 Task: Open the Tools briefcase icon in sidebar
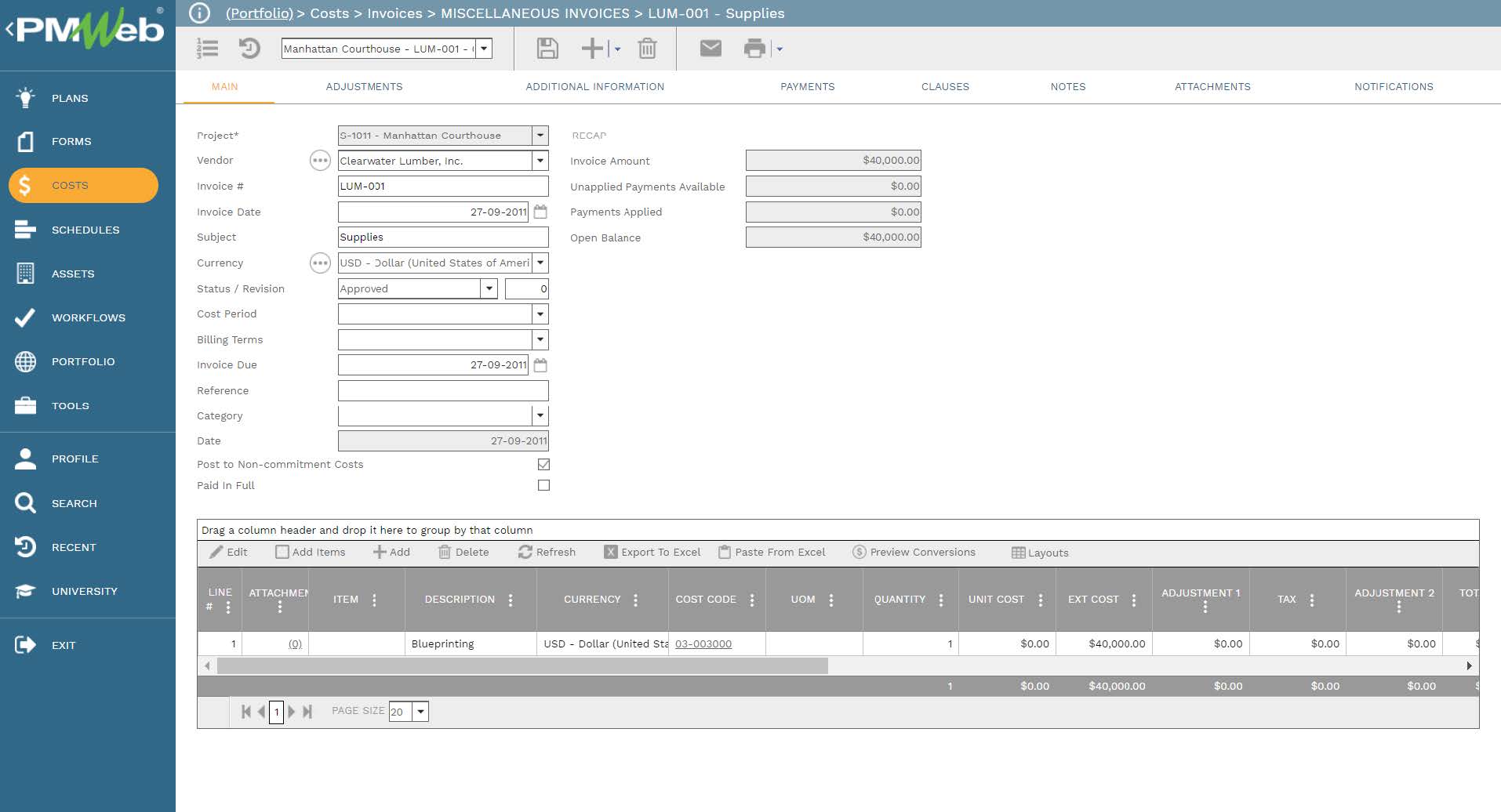click(x=25, y=406)
